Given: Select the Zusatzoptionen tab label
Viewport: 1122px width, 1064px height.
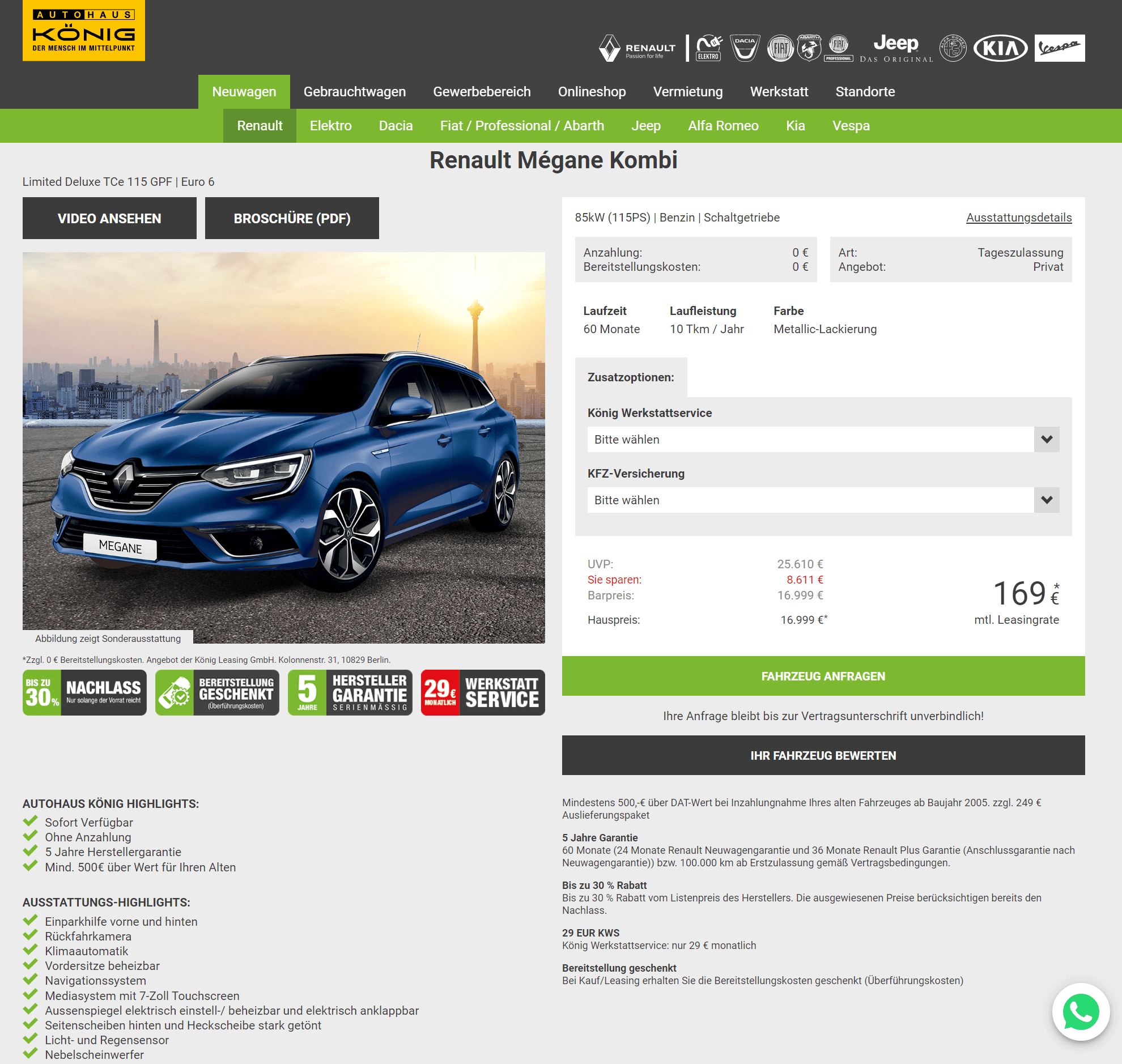Looking at the screenshot, I should 631,378.
